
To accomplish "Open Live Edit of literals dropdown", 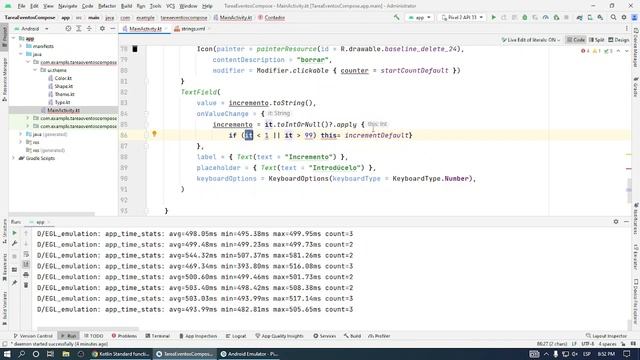I will [x=531, y=40].
